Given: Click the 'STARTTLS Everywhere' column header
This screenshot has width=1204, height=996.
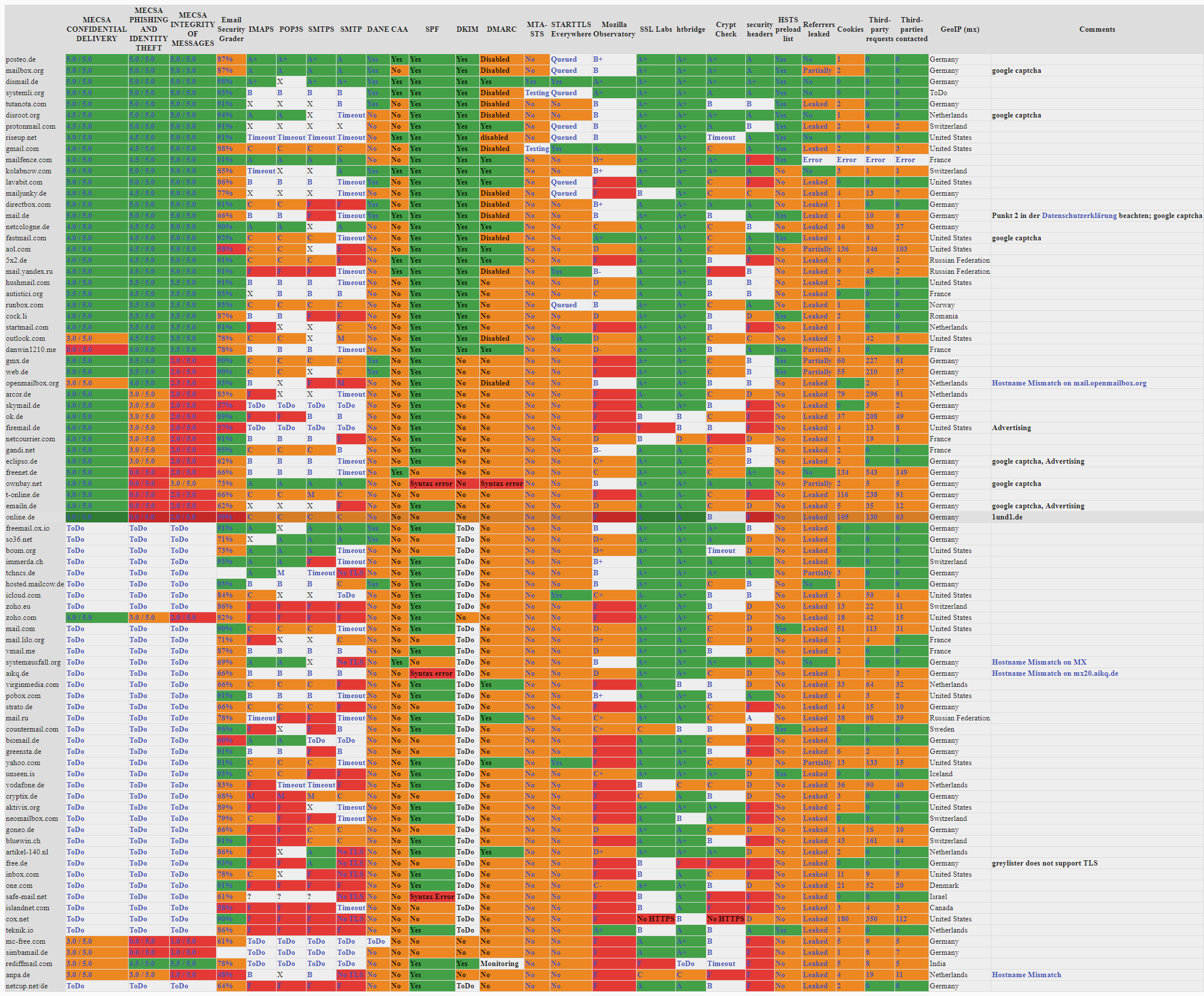Looking at the screenshot, I should (x=571, y=29).
